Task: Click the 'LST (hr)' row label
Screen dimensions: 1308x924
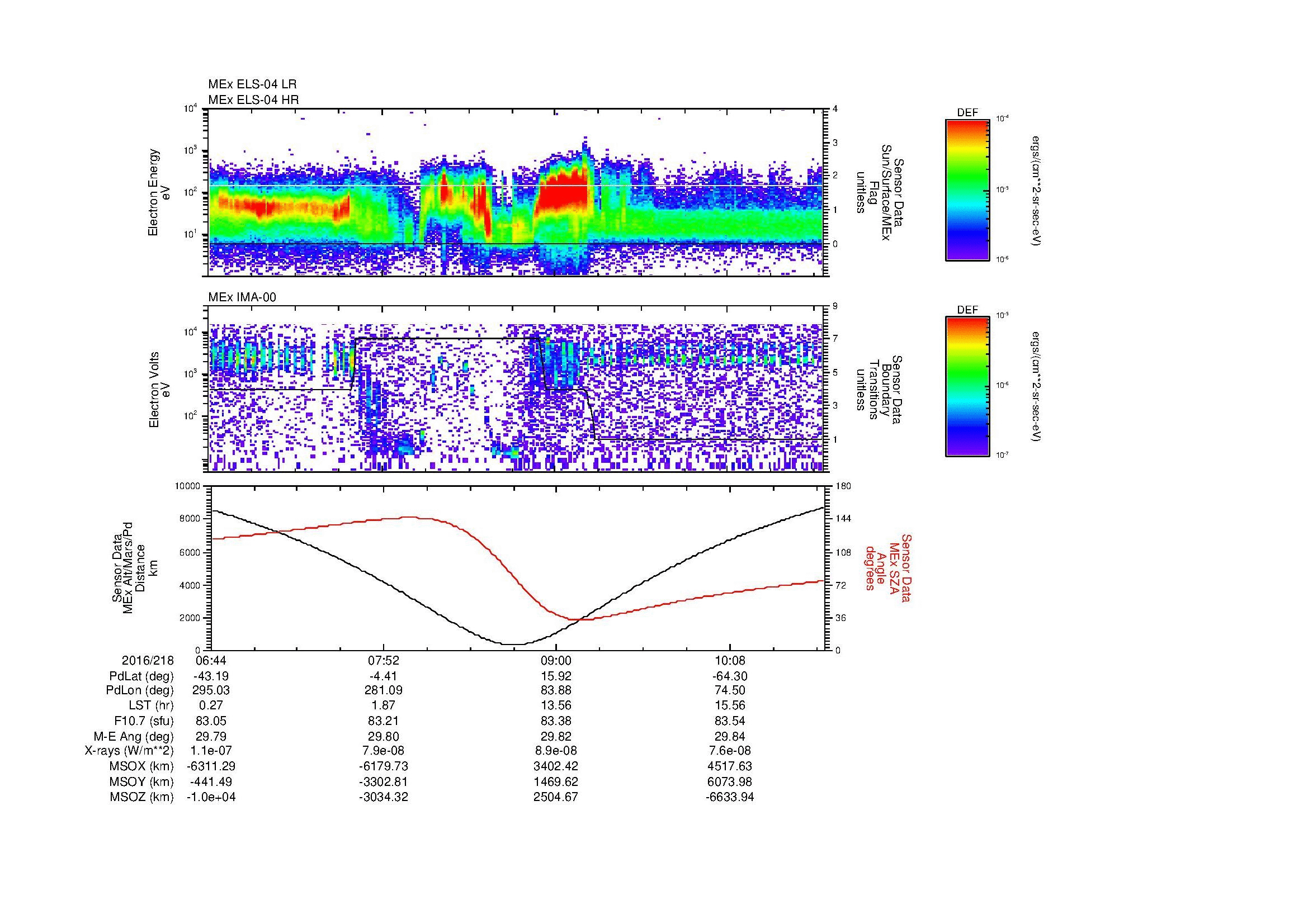Action: coord(151,706)
